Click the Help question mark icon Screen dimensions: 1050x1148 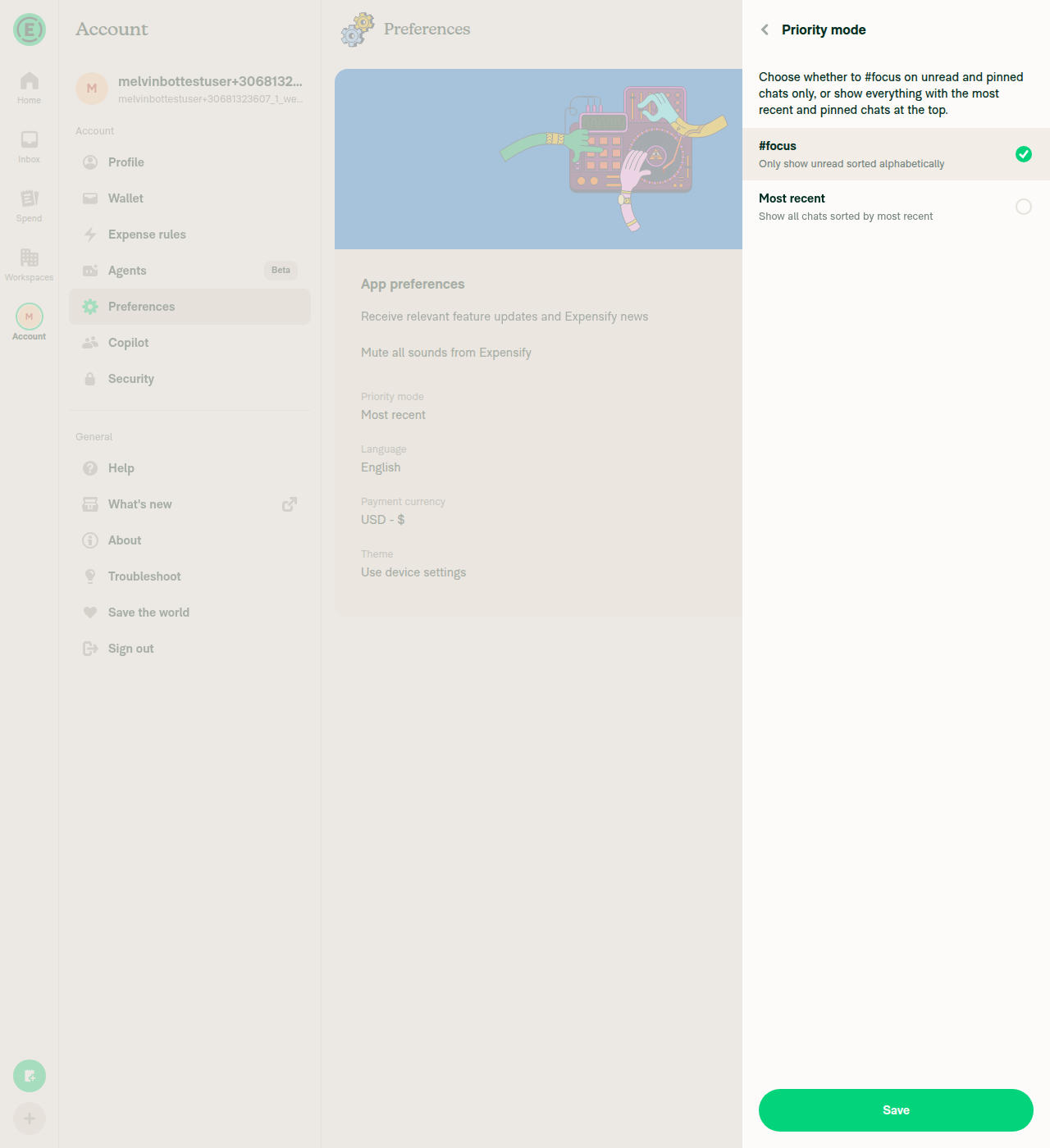[90, 468]
